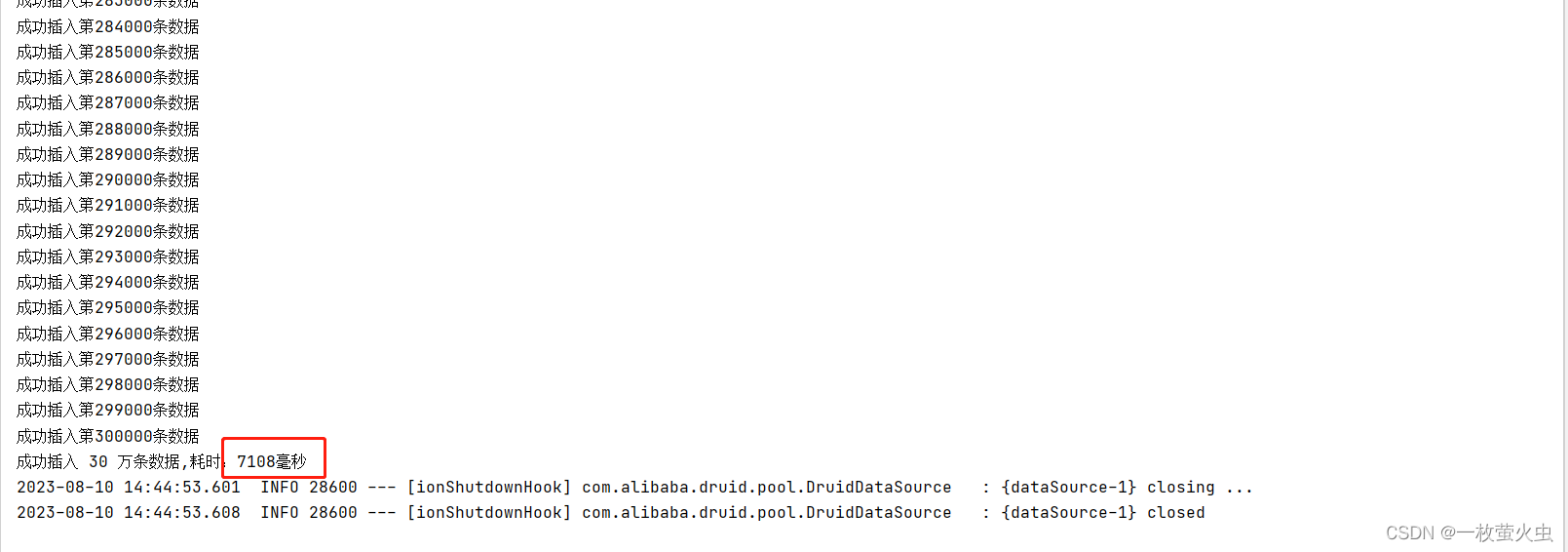The image size is (1568, 552).
Task: Click the timestamp 14:44:53.601
Action: [182, 487]
